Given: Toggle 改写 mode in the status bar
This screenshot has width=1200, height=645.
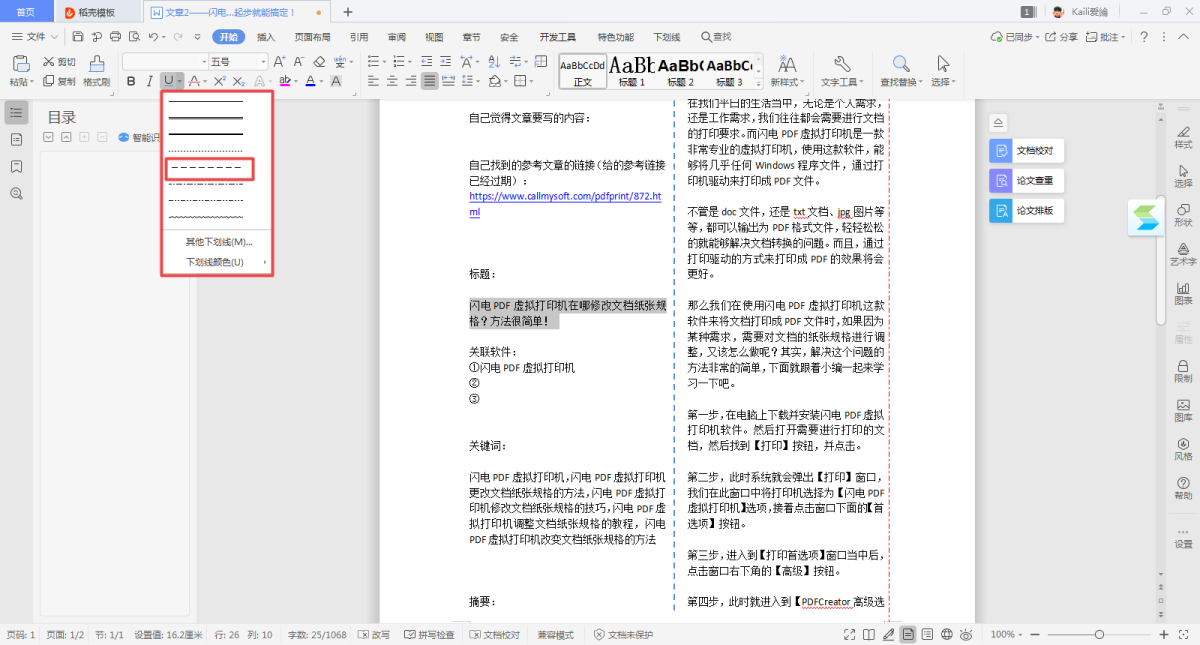Looking at the screenshot, I should click(374, 635).
